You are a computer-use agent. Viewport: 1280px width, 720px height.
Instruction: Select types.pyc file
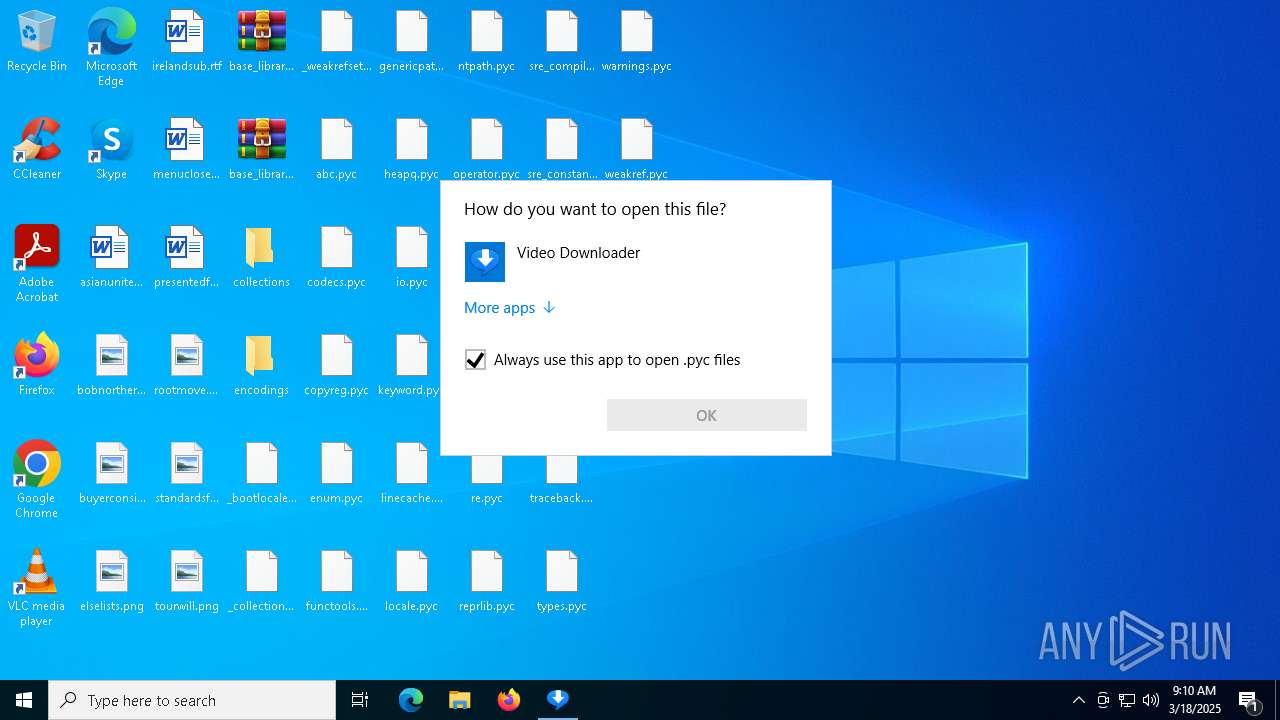click(562, 582)
